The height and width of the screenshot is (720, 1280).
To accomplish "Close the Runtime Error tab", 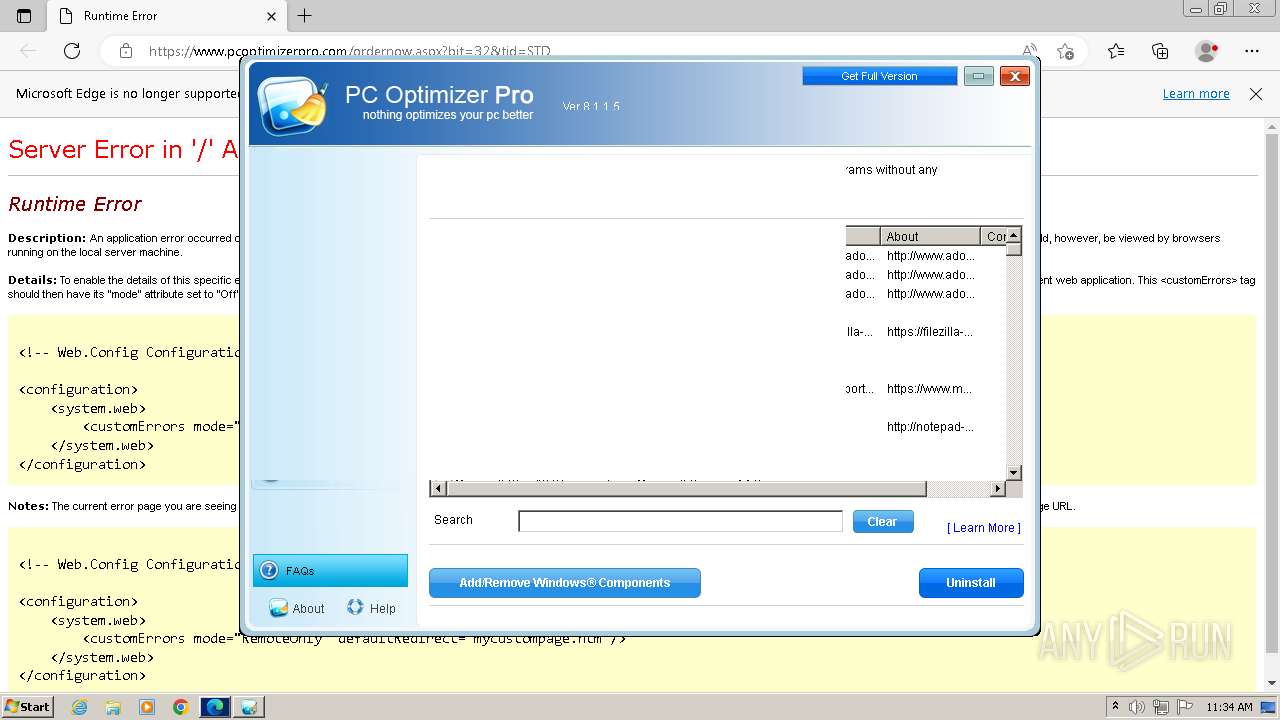I will coord(271,16).
